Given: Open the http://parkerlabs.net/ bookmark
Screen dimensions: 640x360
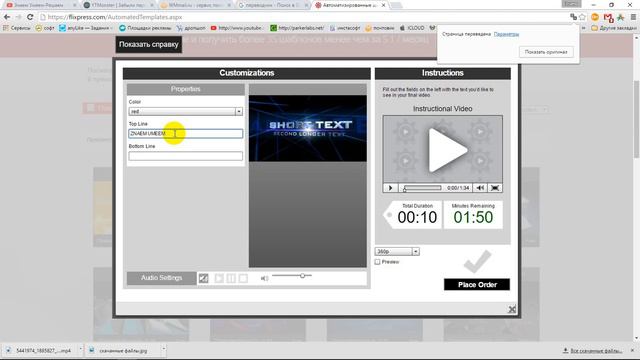Looking at the screenshot, I should [x=297, y=28].
